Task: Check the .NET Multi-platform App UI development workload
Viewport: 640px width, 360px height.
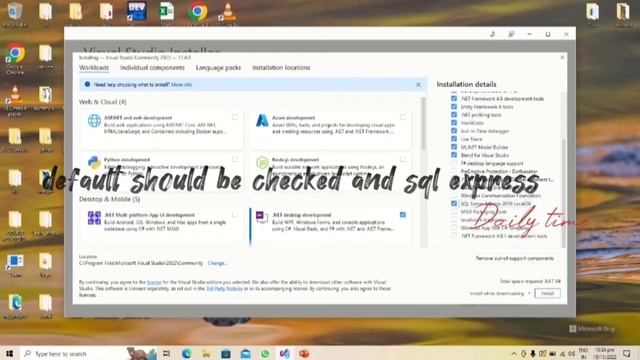Action: click(x=235, y=215)
